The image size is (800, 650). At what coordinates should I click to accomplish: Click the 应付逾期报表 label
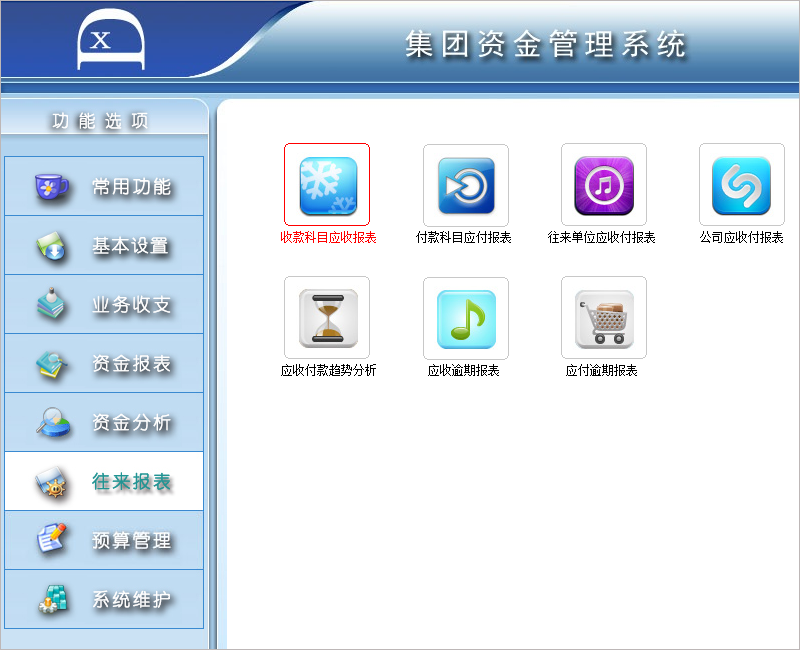pyautogui.click(x=601, y=370)
